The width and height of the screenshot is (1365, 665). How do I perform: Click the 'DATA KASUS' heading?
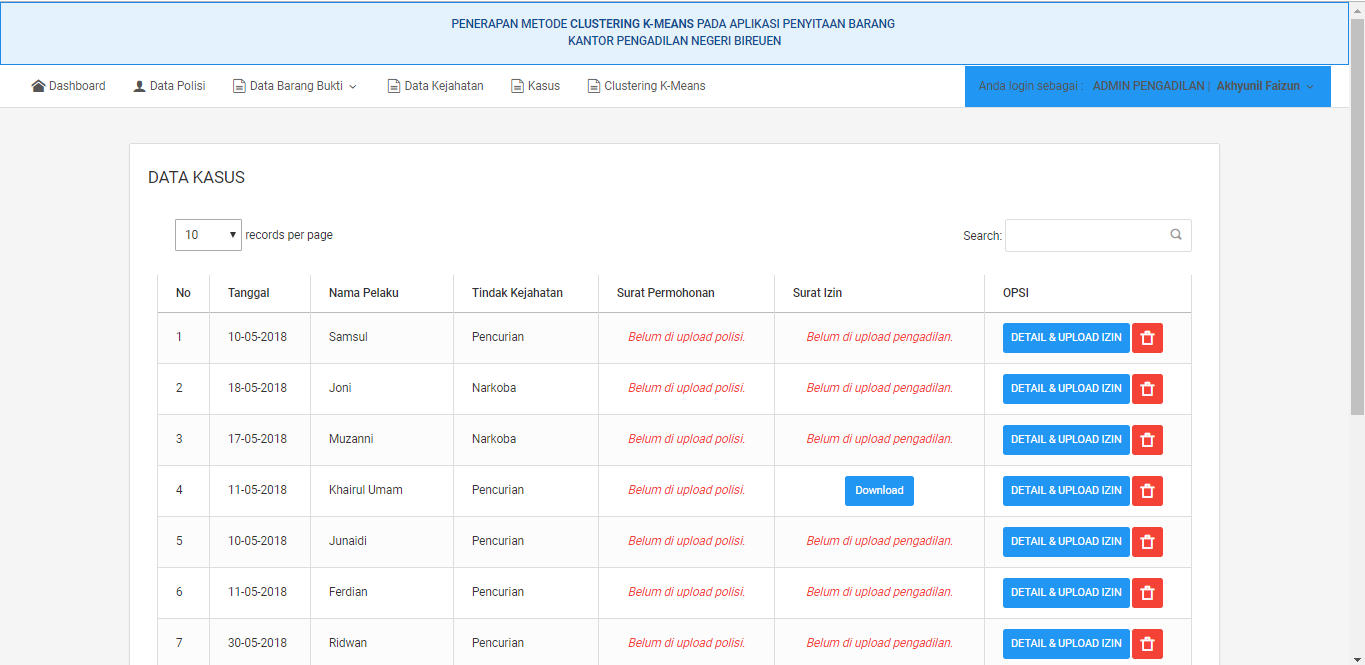pos(196,178)
